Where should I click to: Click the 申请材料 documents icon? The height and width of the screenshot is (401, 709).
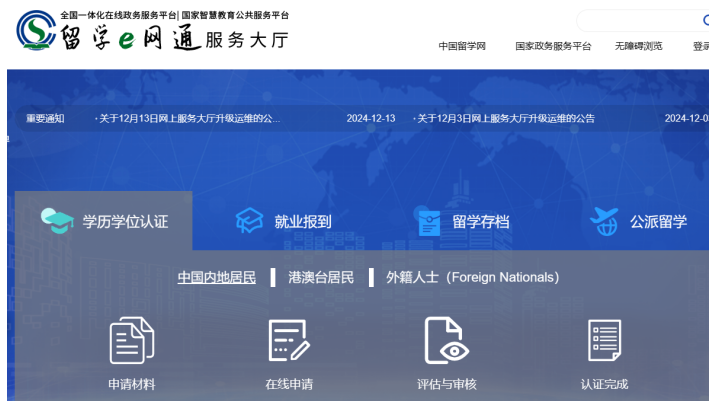(132, 341)
